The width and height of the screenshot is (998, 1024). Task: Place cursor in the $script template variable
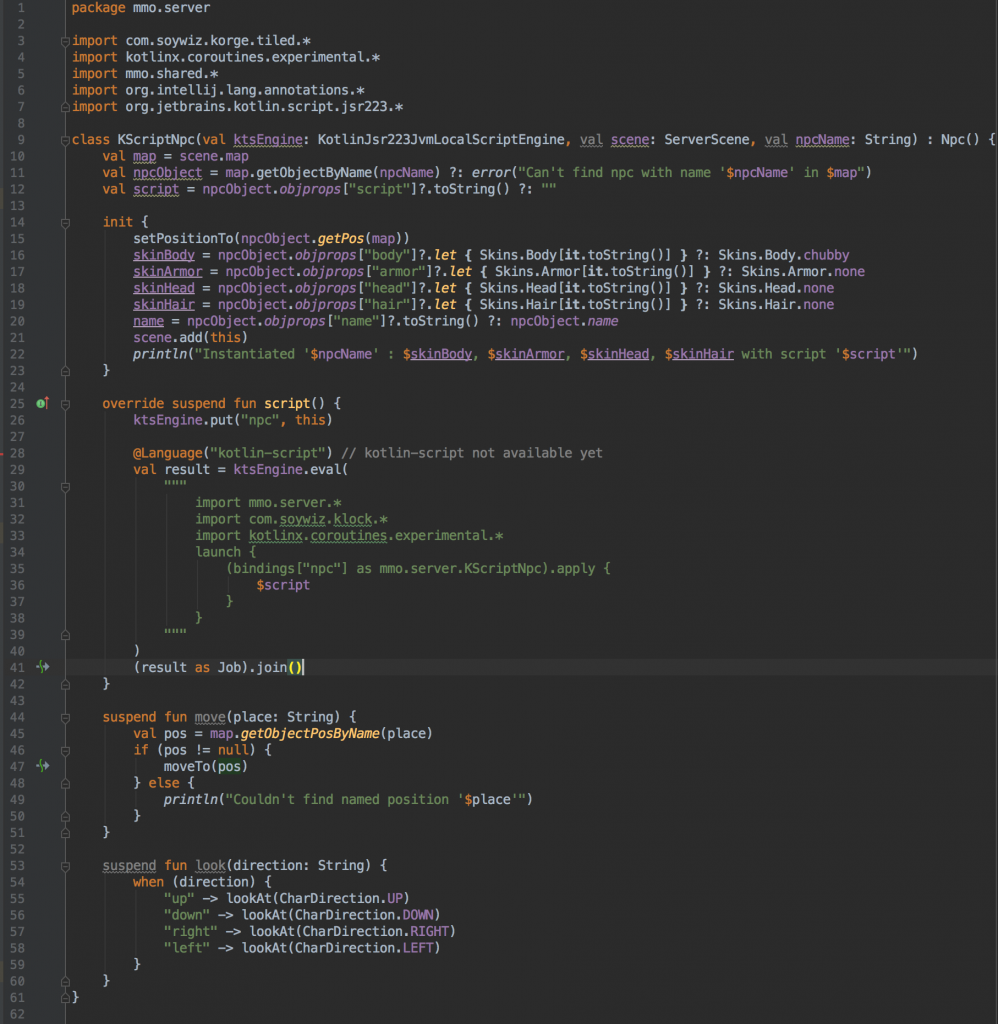click(x=283, y=585)
